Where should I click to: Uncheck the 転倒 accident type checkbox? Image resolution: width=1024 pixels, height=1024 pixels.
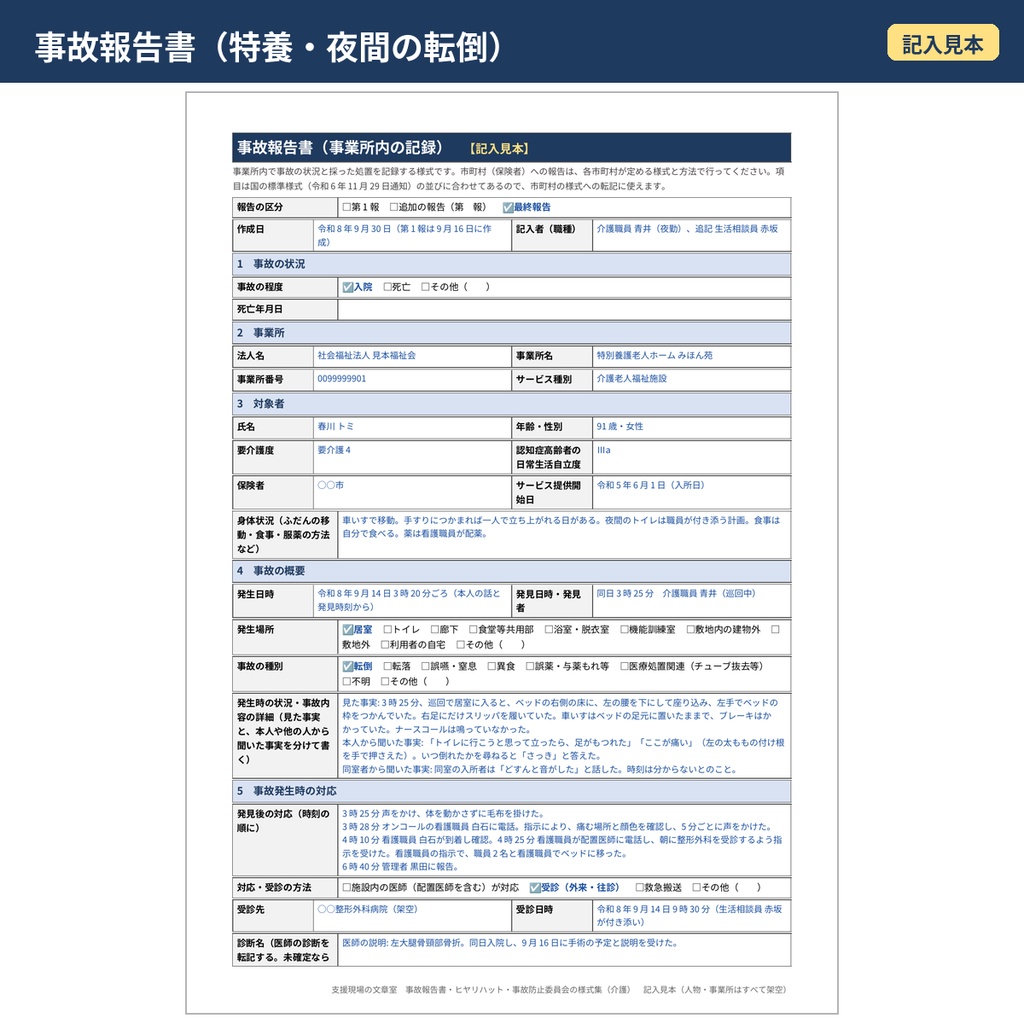tap(347, 666)
